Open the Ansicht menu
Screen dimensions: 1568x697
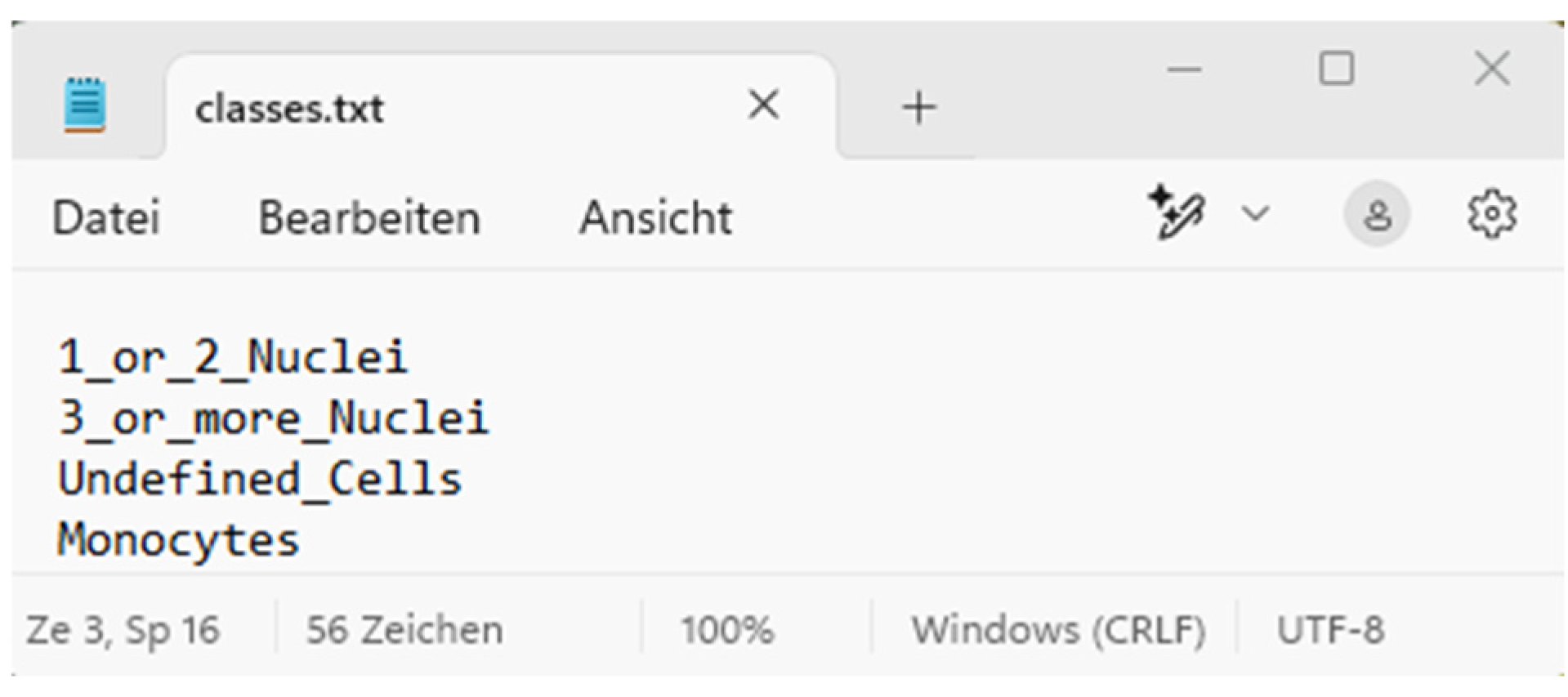[655, 218]
